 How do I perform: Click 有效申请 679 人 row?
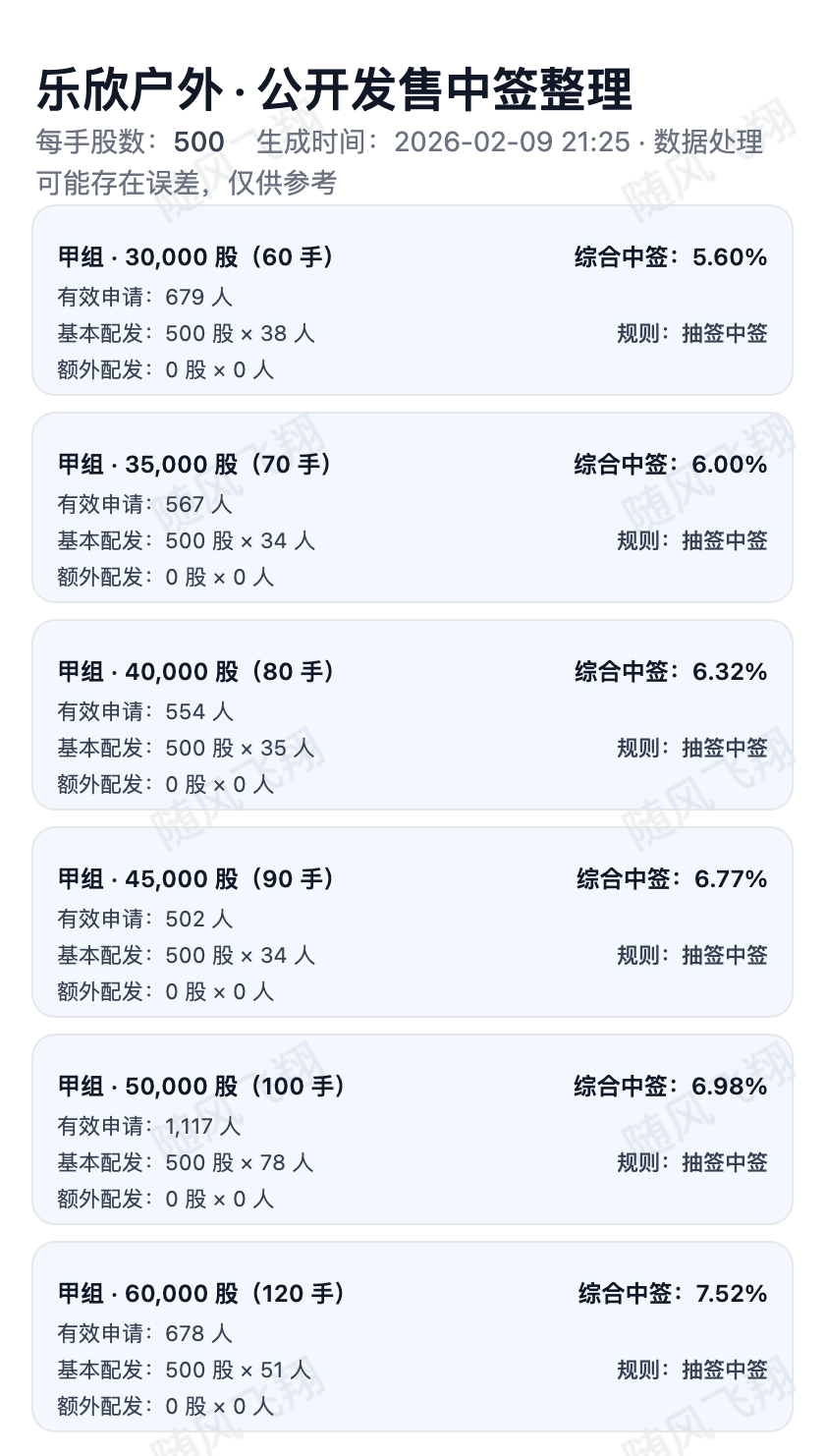[x=144, y=297]
